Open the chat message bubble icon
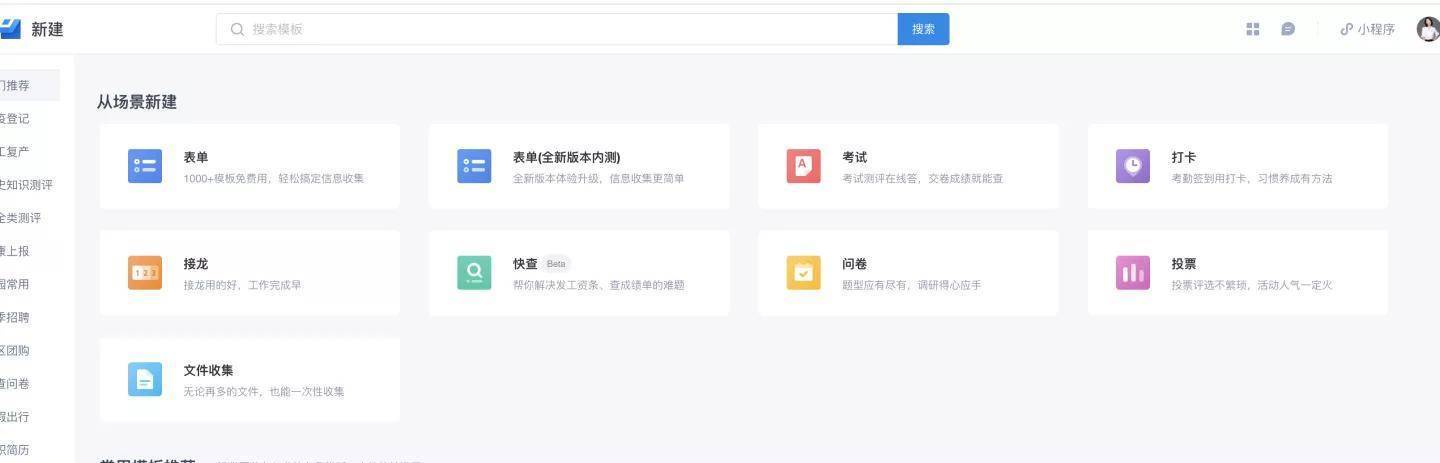The image size is (1440, 463). pos(1288,29)
